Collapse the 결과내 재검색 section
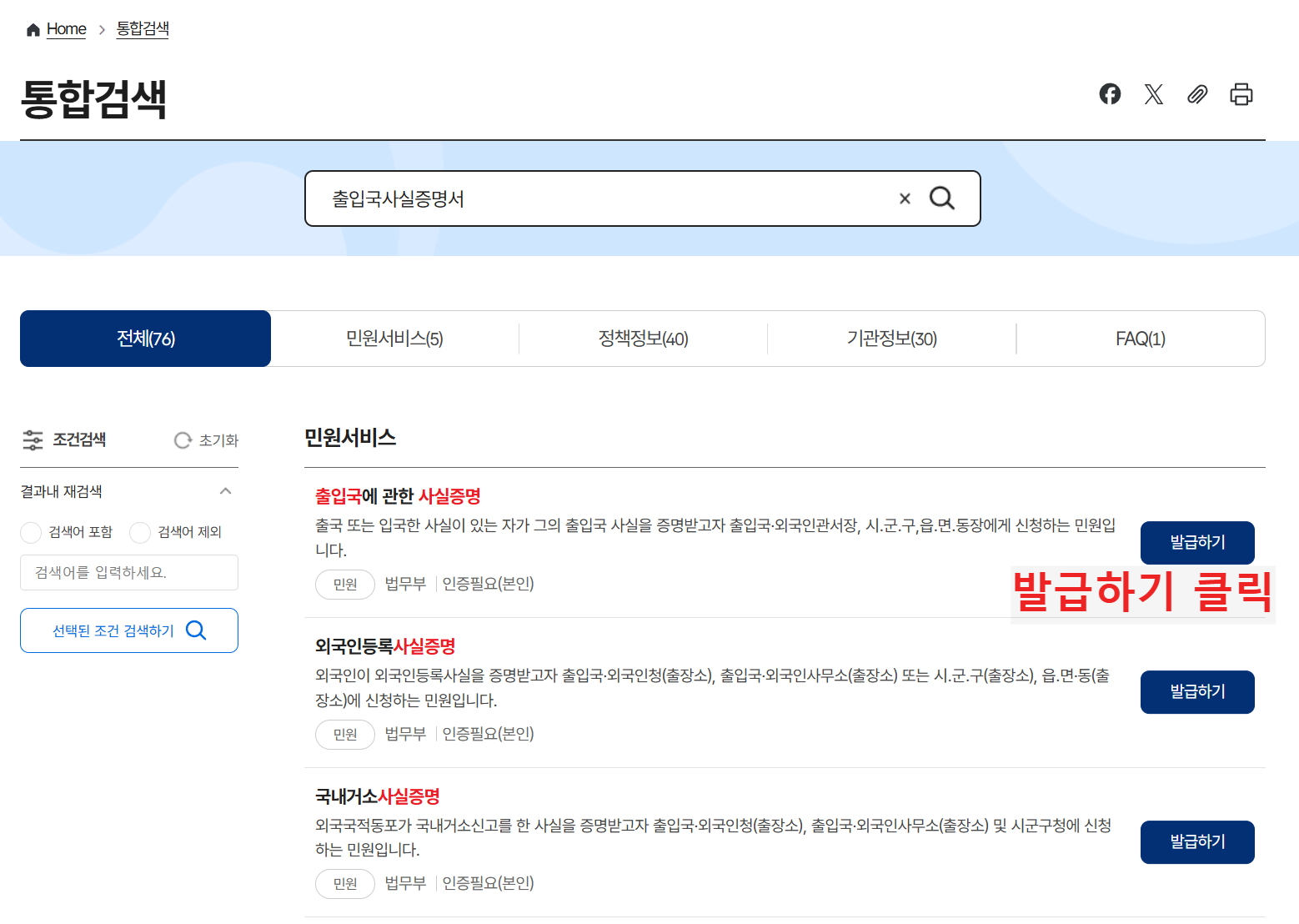 pos(225,491)
